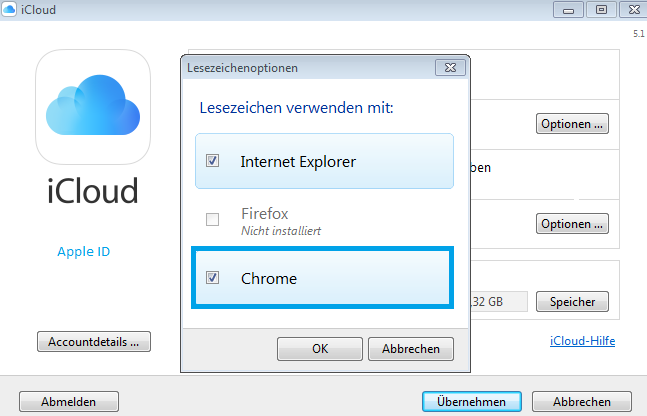This screenshot has height=416, width=647.
Task: Confirm bookmark options with OK
Action: point(319,349)
